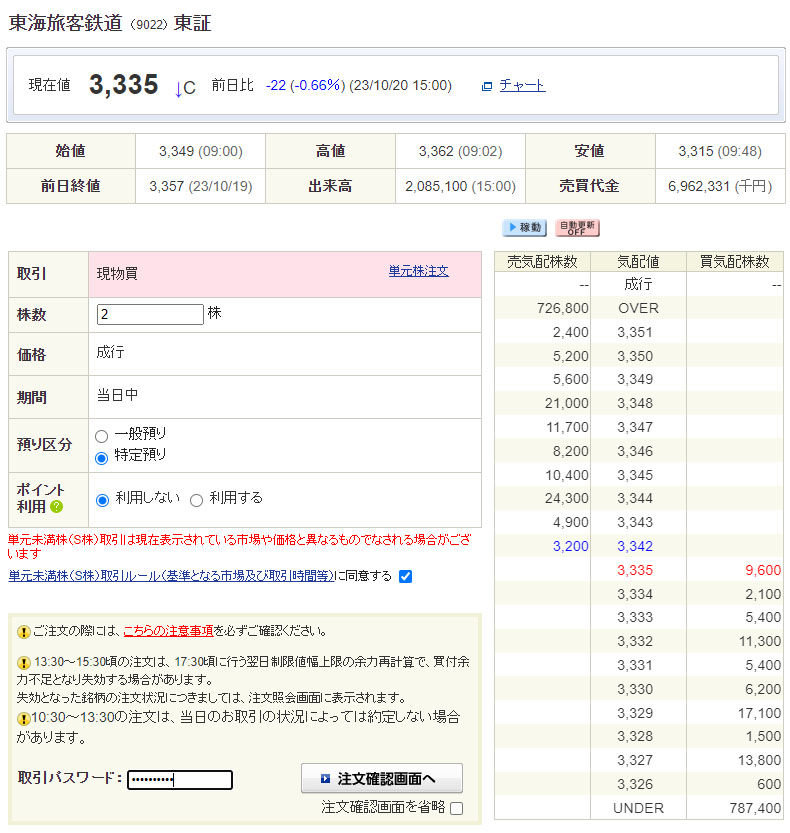Screen dimensions: 790x833
Task: Click the warning icon beside ご注文の際には
Action: [x=23, y=632]
